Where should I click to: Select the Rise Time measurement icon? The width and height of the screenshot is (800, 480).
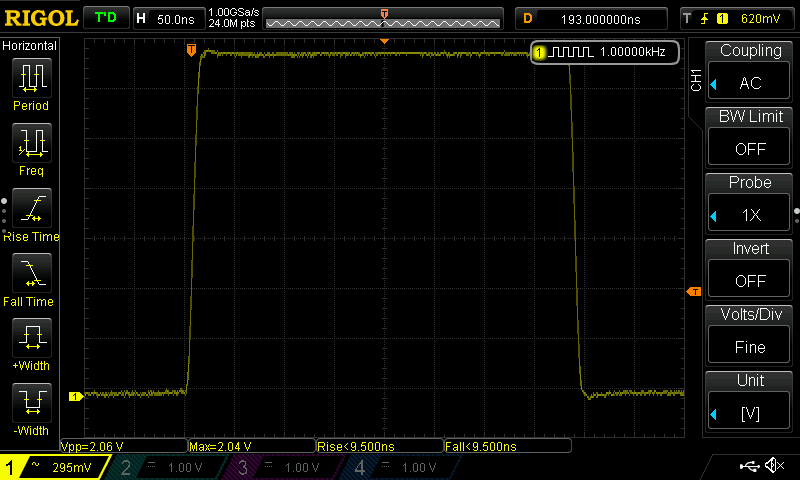point(32,208)
